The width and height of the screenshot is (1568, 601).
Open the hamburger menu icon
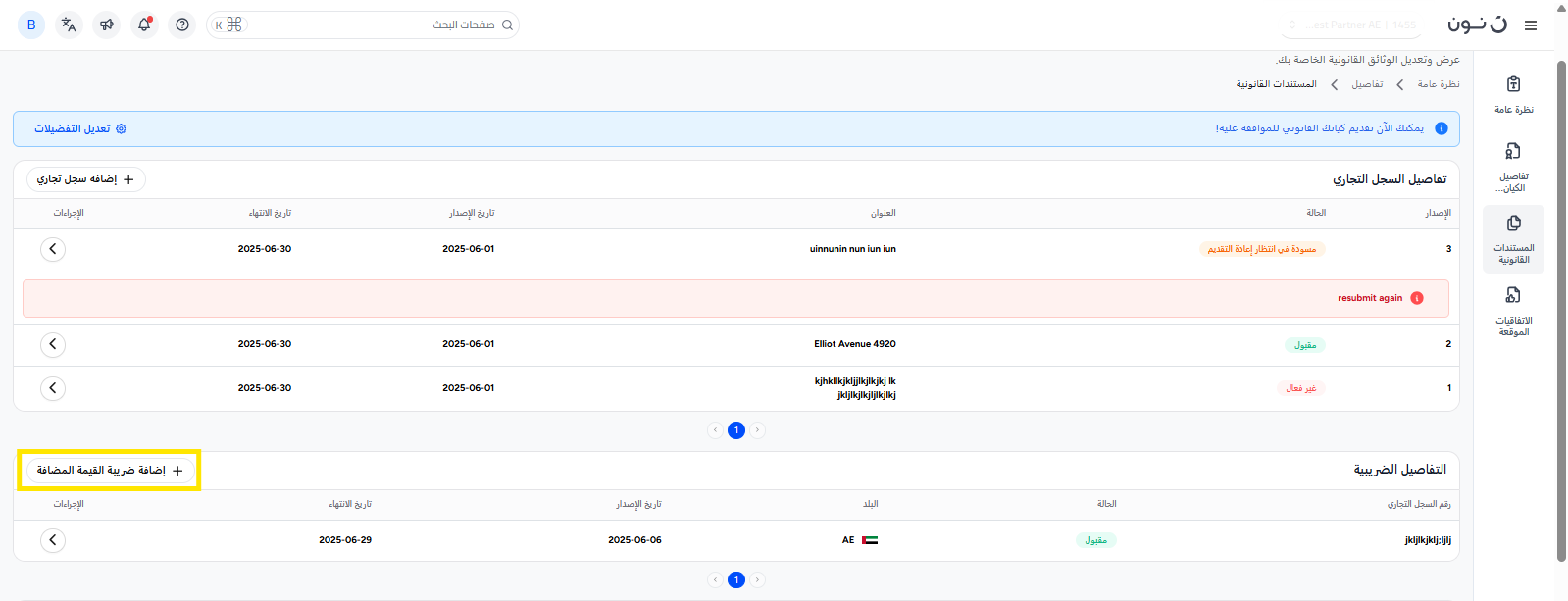pos(1530,25)
